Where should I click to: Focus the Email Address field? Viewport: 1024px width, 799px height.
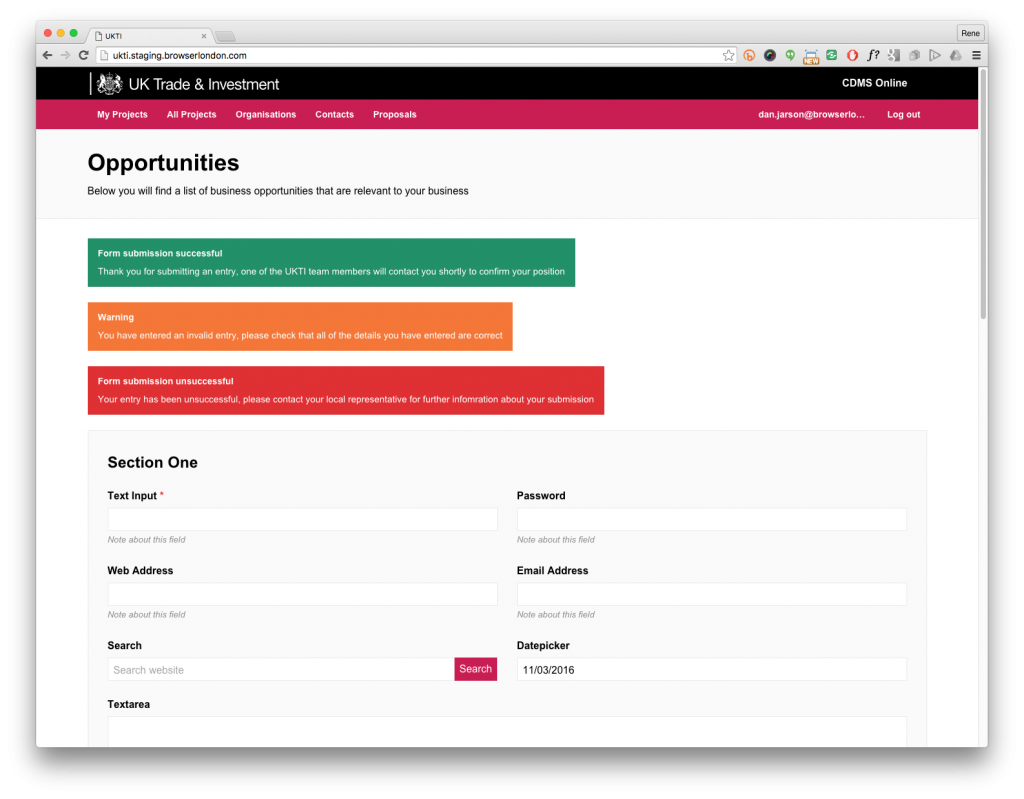coord(711,594)
